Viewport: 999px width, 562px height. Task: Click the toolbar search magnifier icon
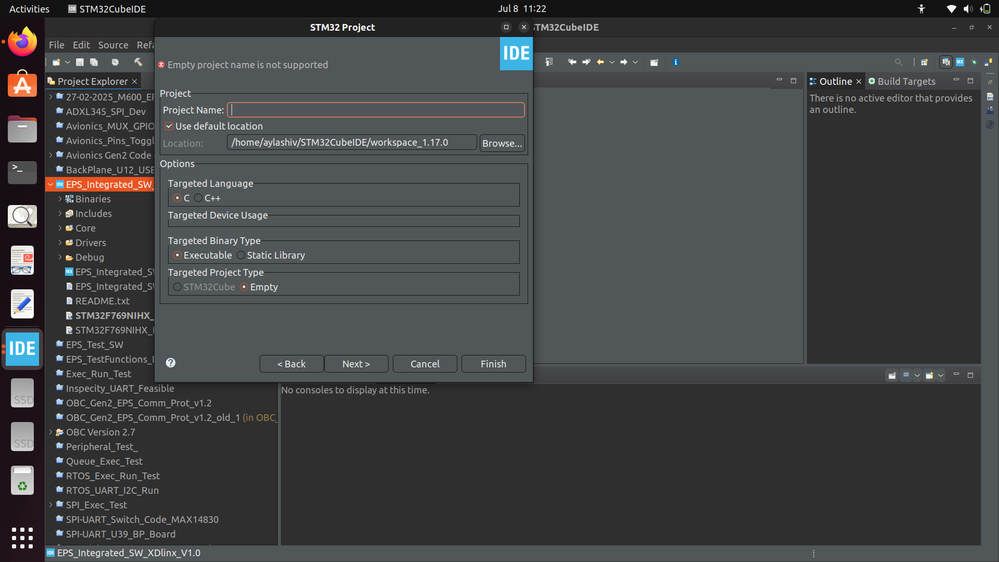898,62
